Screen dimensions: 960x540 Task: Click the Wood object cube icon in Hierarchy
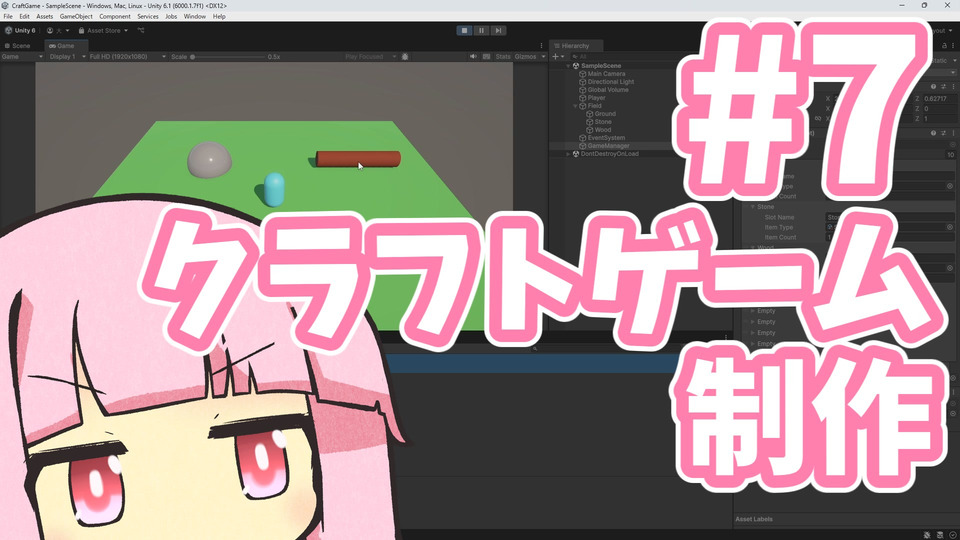590,130
